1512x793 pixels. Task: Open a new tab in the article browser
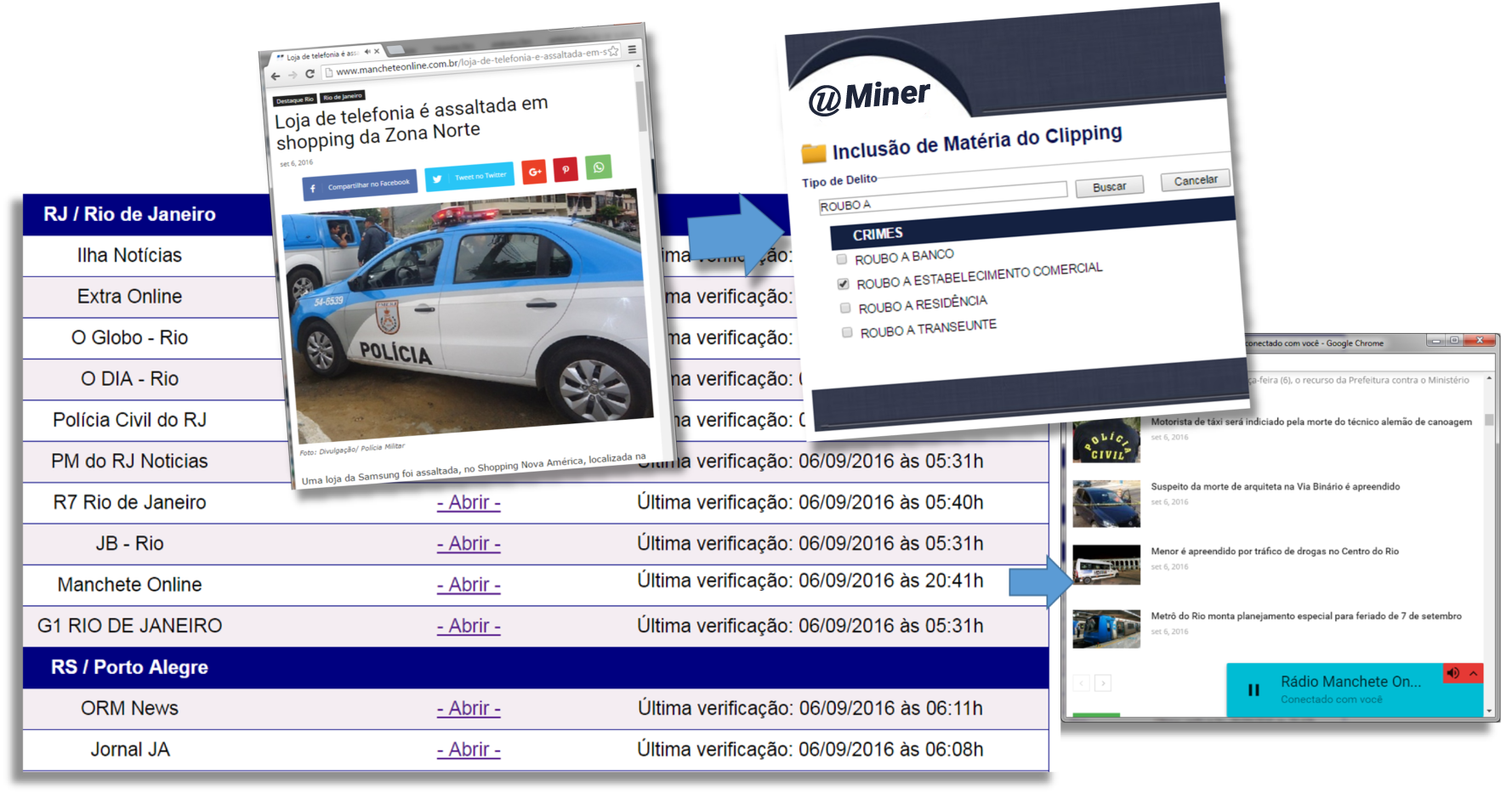click(x=396, y=49)
